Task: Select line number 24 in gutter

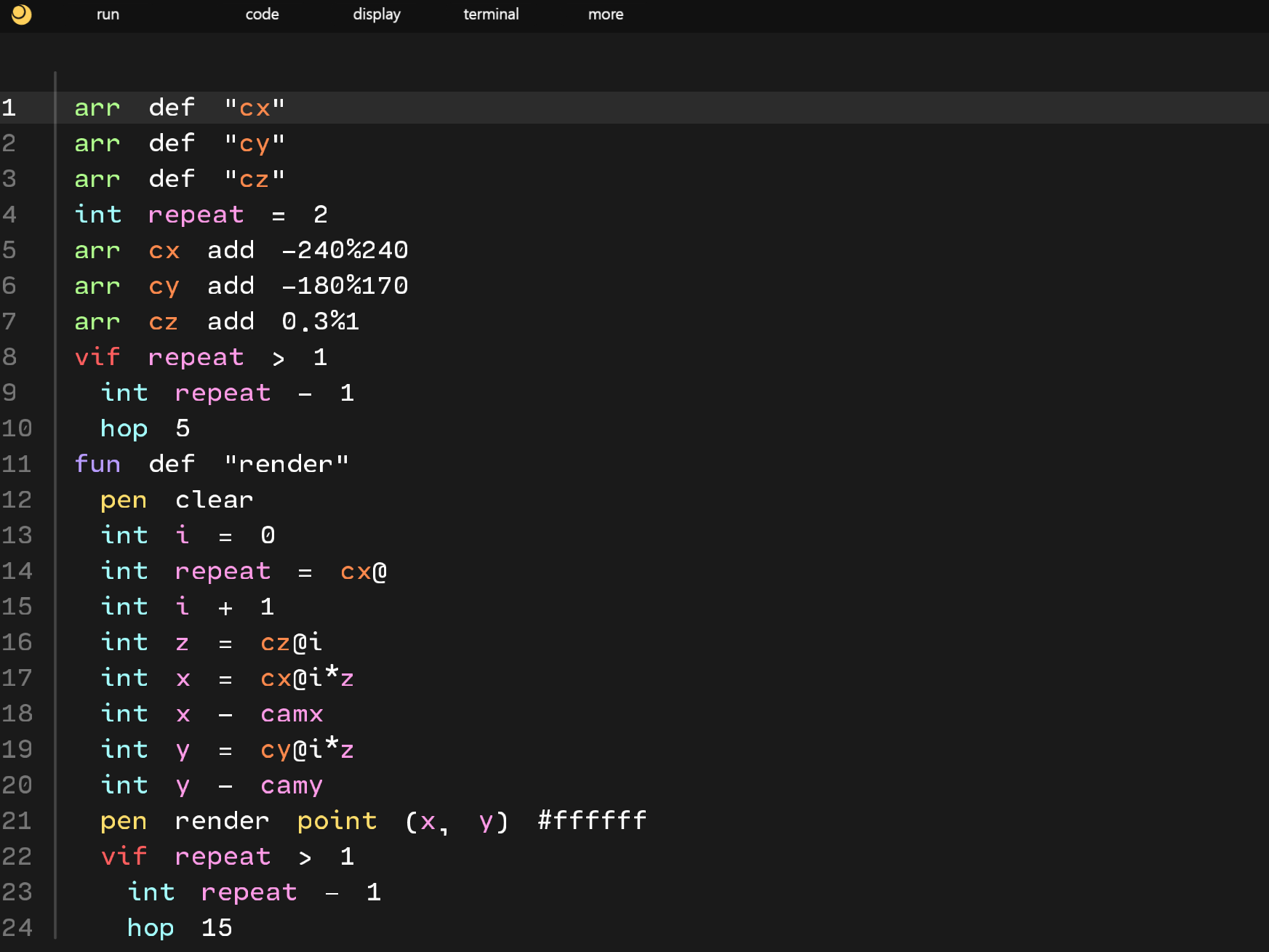Action: tap(17, 927)
